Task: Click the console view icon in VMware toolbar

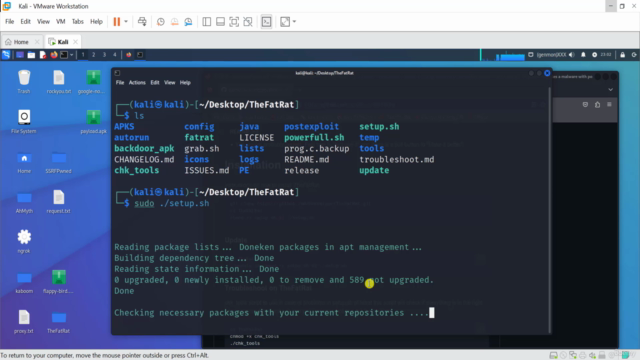Action: click(x=266, y=22)
